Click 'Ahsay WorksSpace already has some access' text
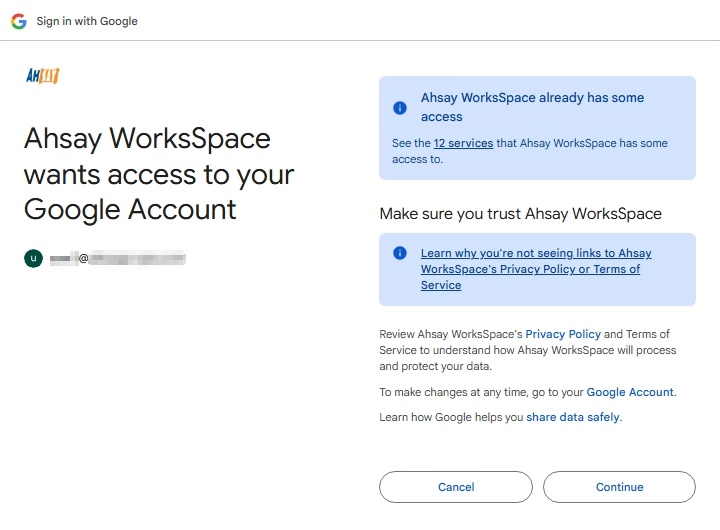Image resolution: width=720 pixels, height=530 pixels. tap(533, 107)
